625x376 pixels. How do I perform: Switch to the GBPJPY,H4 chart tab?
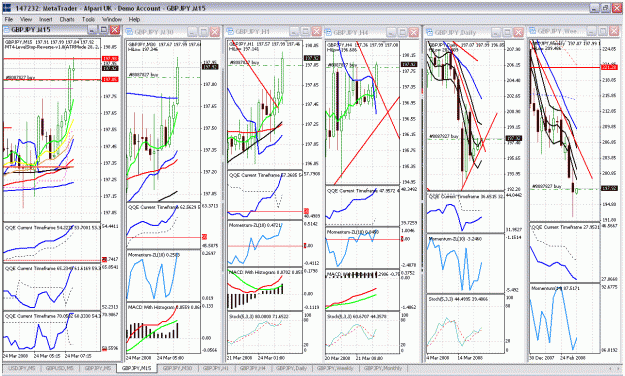click(x=253, y=368)
